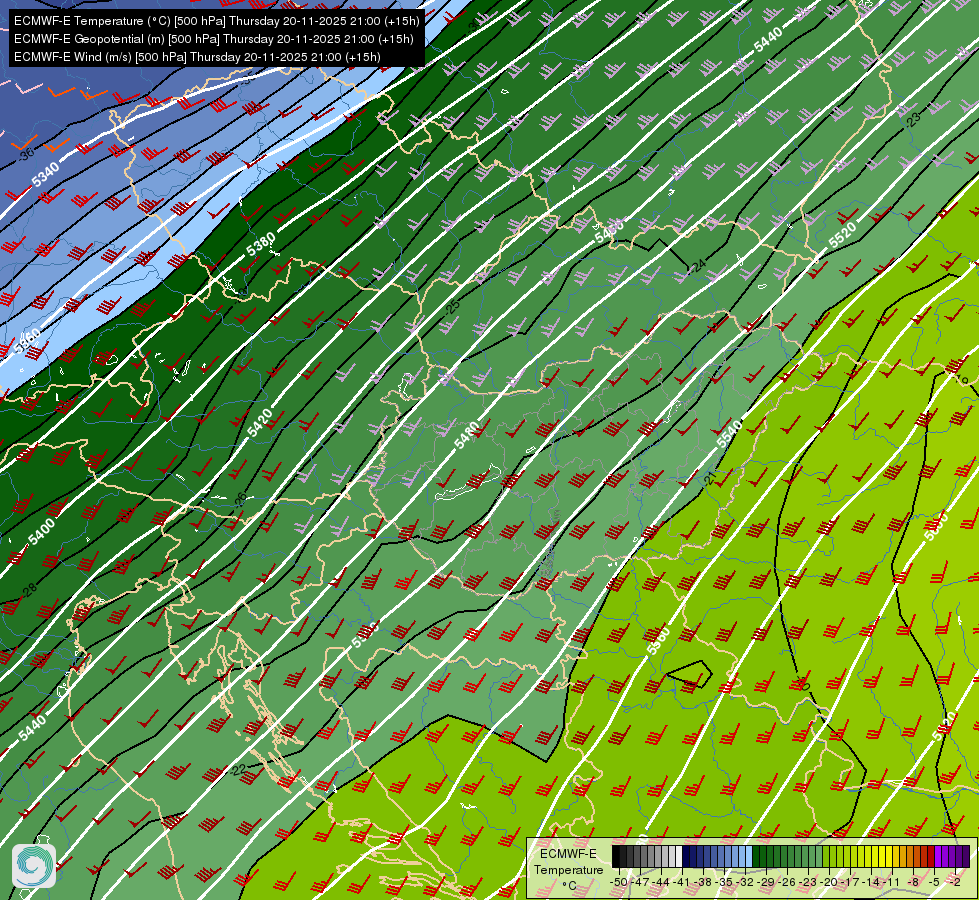
Task: Click the -11 value on the temperature legend
Action: [891, 882]
